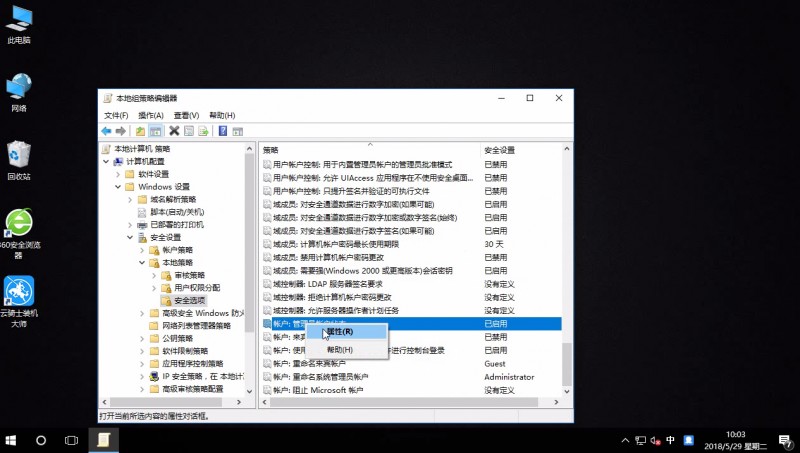Click the network tray icon
Screen dimensions: 800x453
[640, 440]
